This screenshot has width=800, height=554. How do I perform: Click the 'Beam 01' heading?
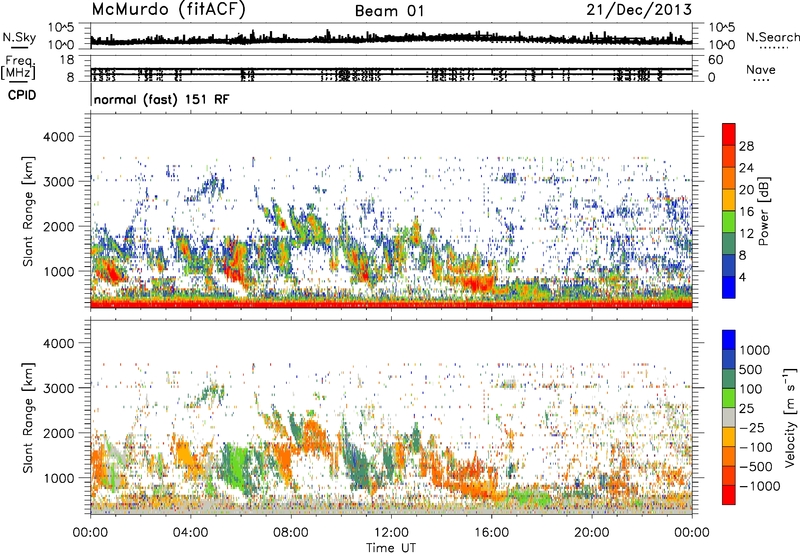click(x=389, y=11)
